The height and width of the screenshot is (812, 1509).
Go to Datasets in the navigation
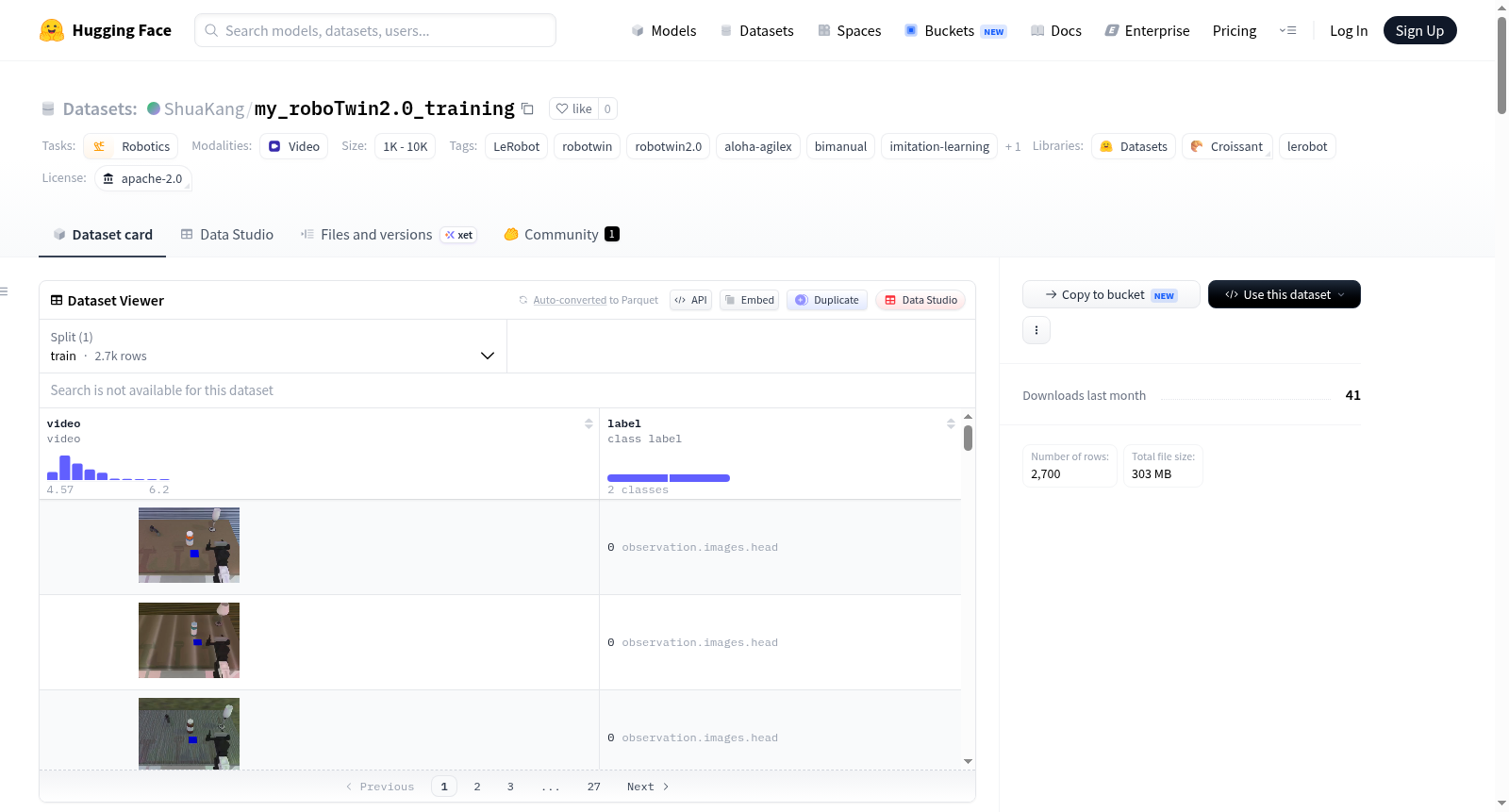click(x=756, y=31)
